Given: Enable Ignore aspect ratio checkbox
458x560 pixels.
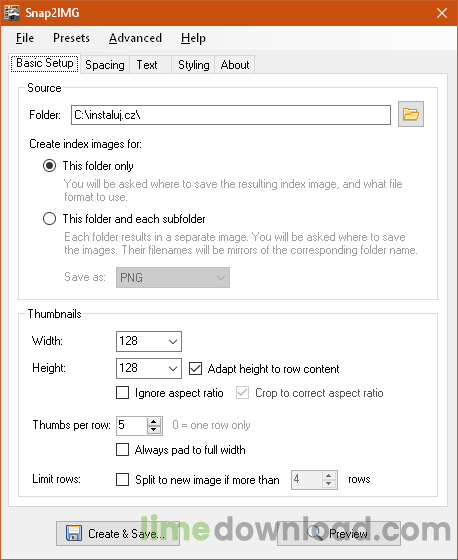Looking at the screenshot, I should pos(123,393).
